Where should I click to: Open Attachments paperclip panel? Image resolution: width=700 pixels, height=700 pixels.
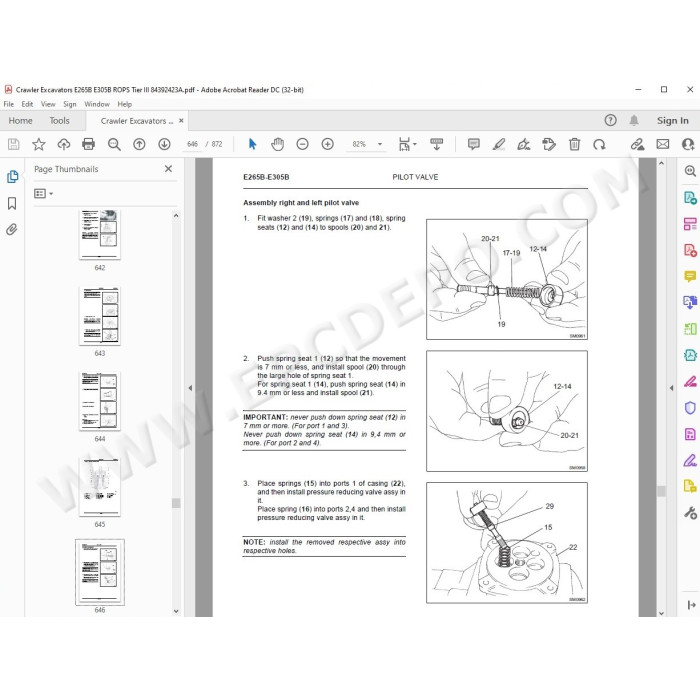point(12,229)
